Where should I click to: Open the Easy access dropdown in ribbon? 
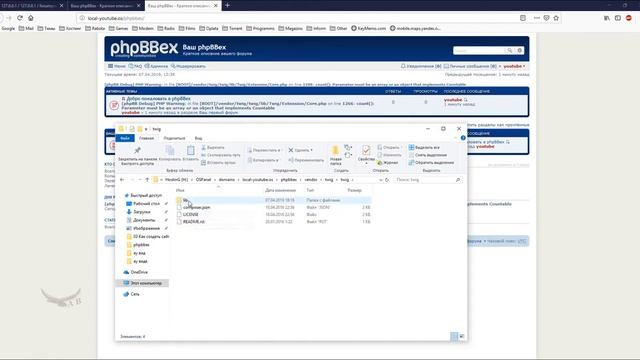click(348, 155)
